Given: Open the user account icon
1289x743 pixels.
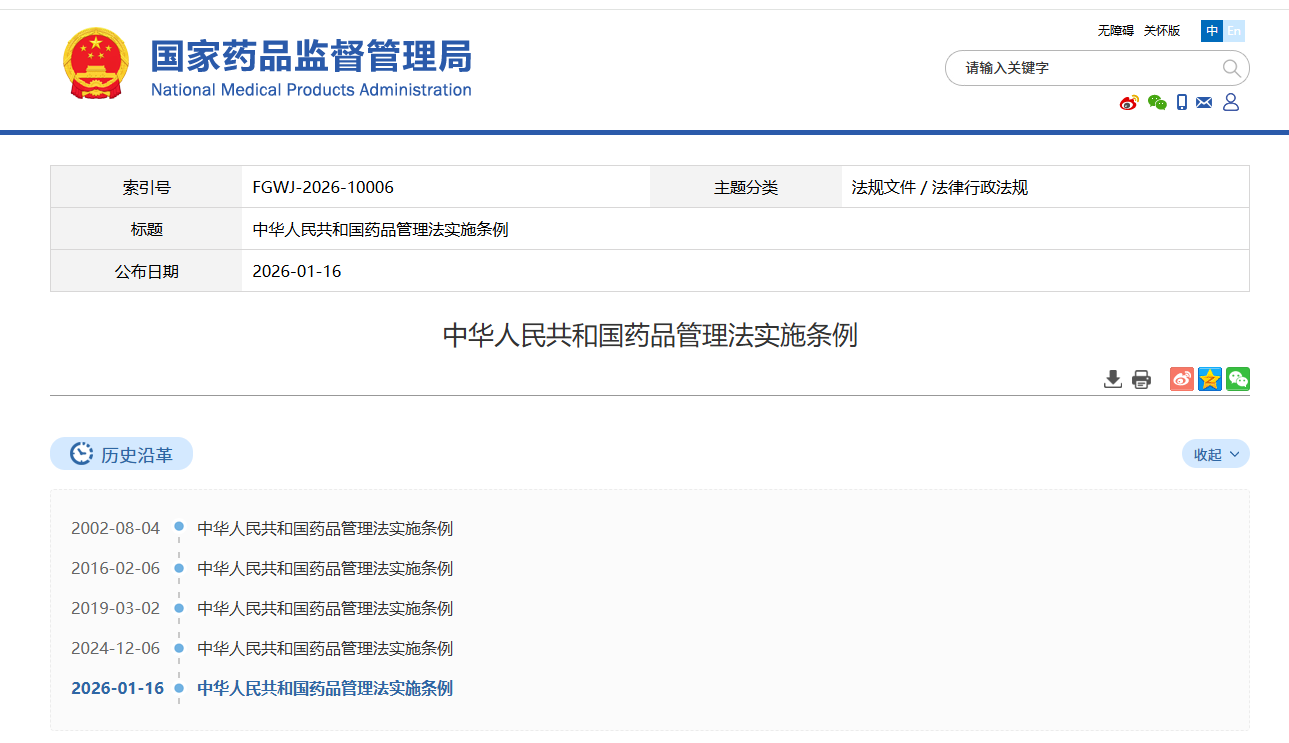Looking at the screenshot, I should 1231,102.
